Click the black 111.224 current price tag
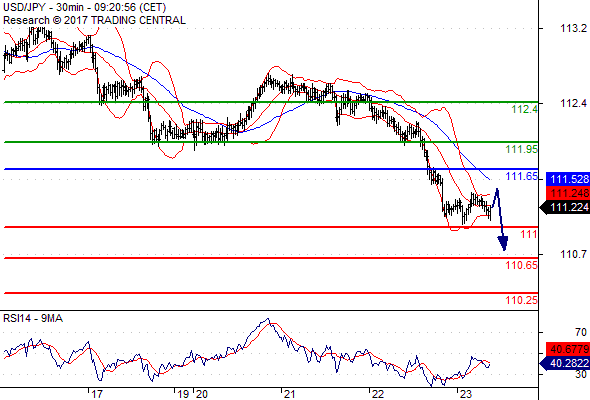The height and width of the screenshot is (400, 590). click(565, 207)
